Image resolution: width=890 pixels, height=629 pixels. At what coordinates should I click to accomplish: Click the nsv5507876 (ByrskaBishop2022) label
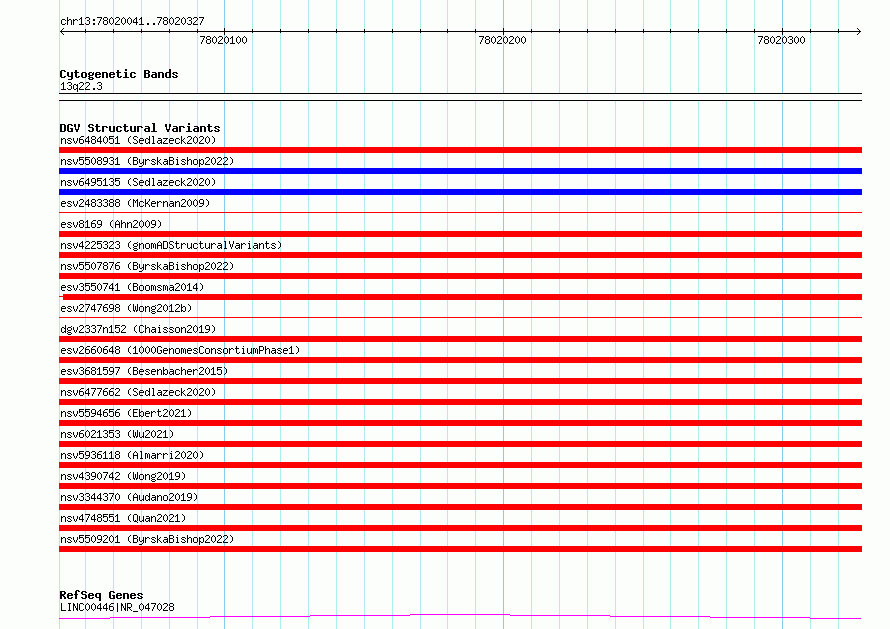click(x=147, y=266)
